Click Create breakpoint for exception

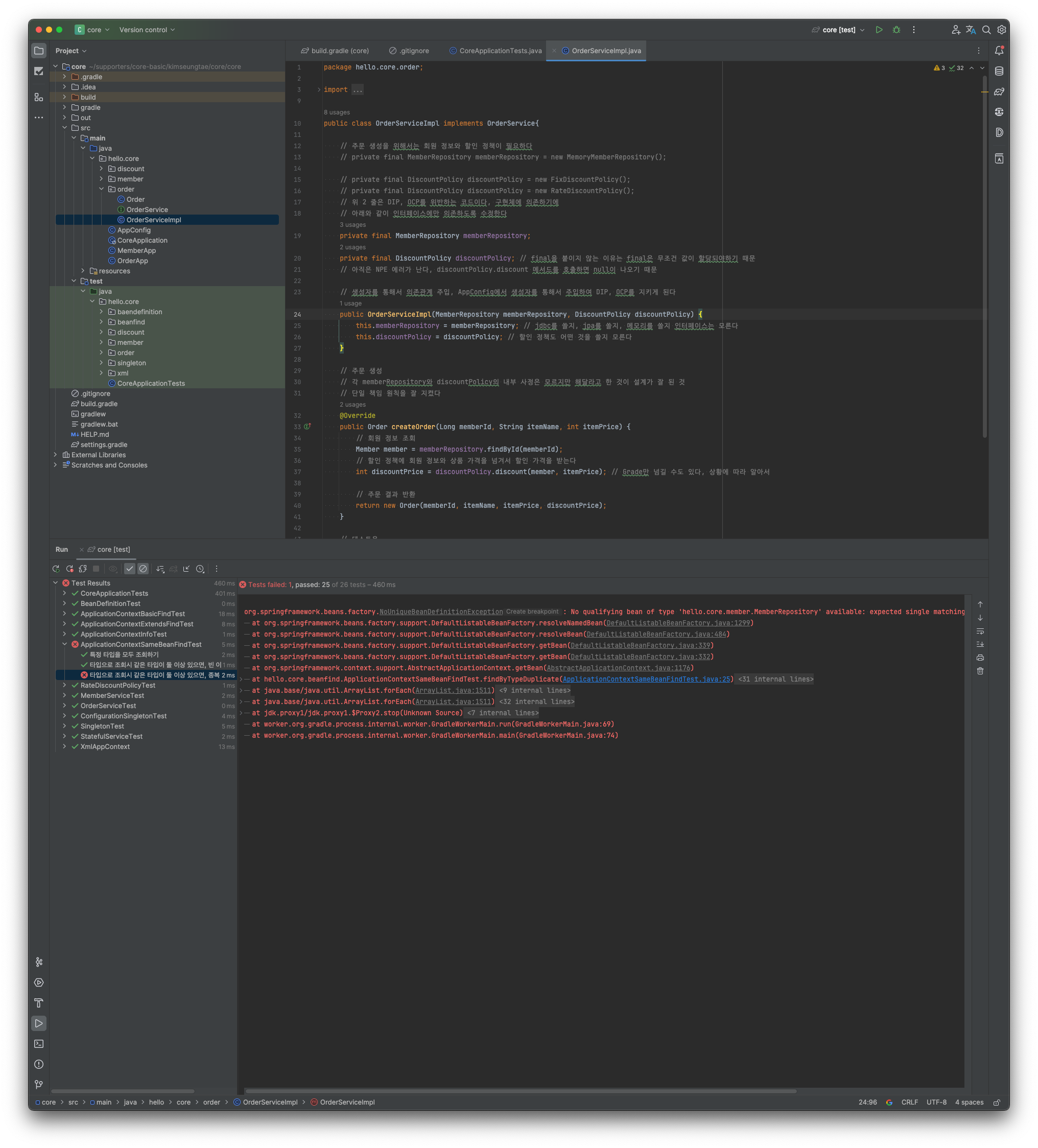tap(532, 612)
